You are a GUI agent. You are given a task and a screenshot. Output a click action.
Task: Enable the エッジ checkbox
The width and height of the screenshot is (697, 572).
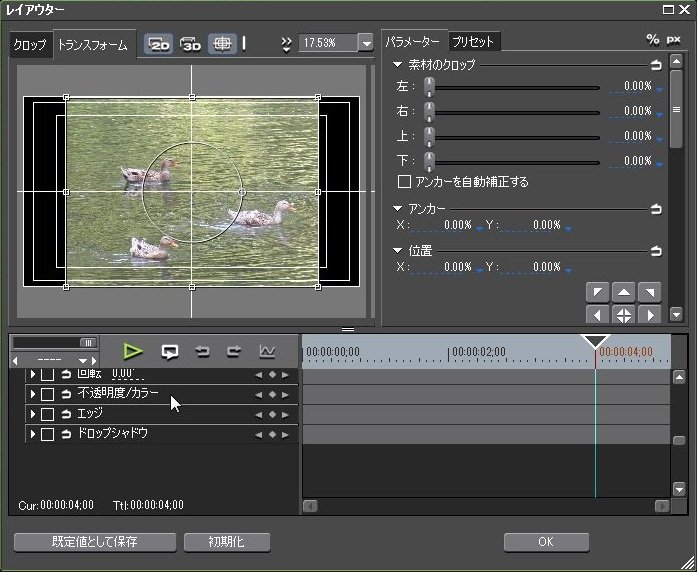point(48,414)
